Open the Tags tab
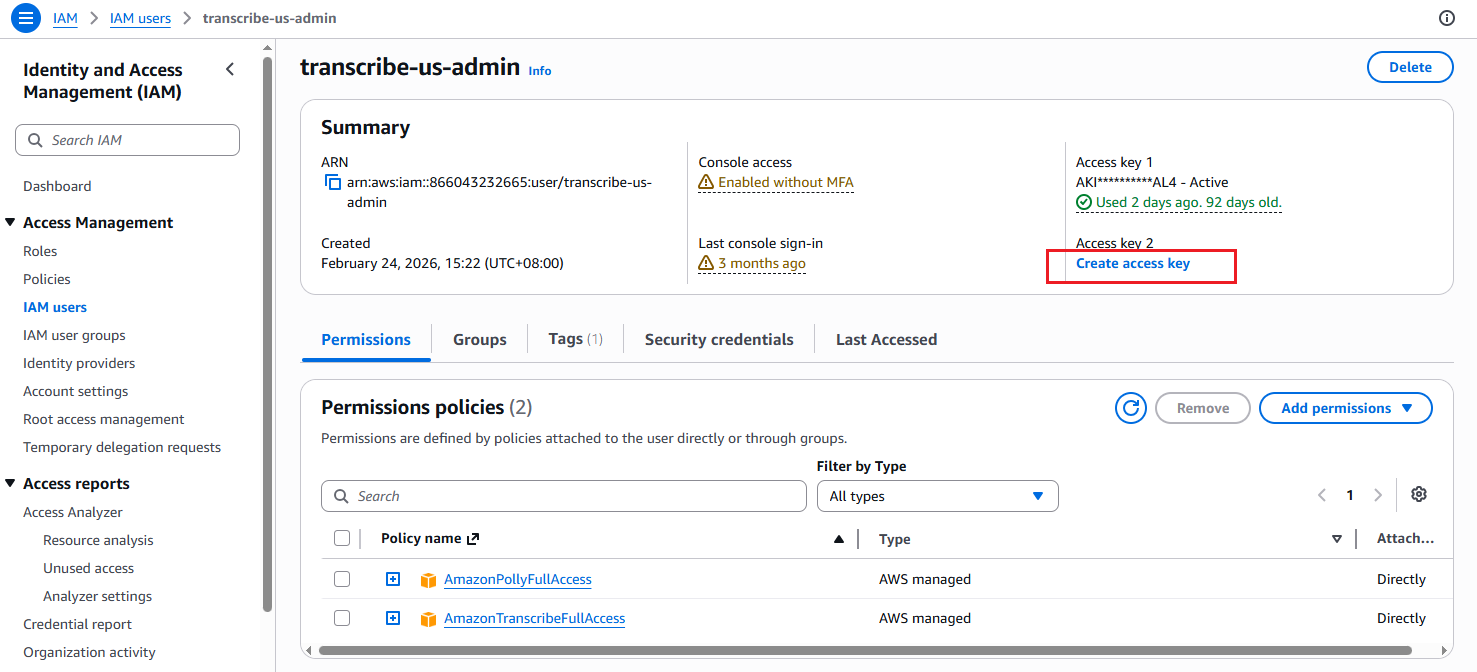This screenshot has width=1477, height=672. 576,339
